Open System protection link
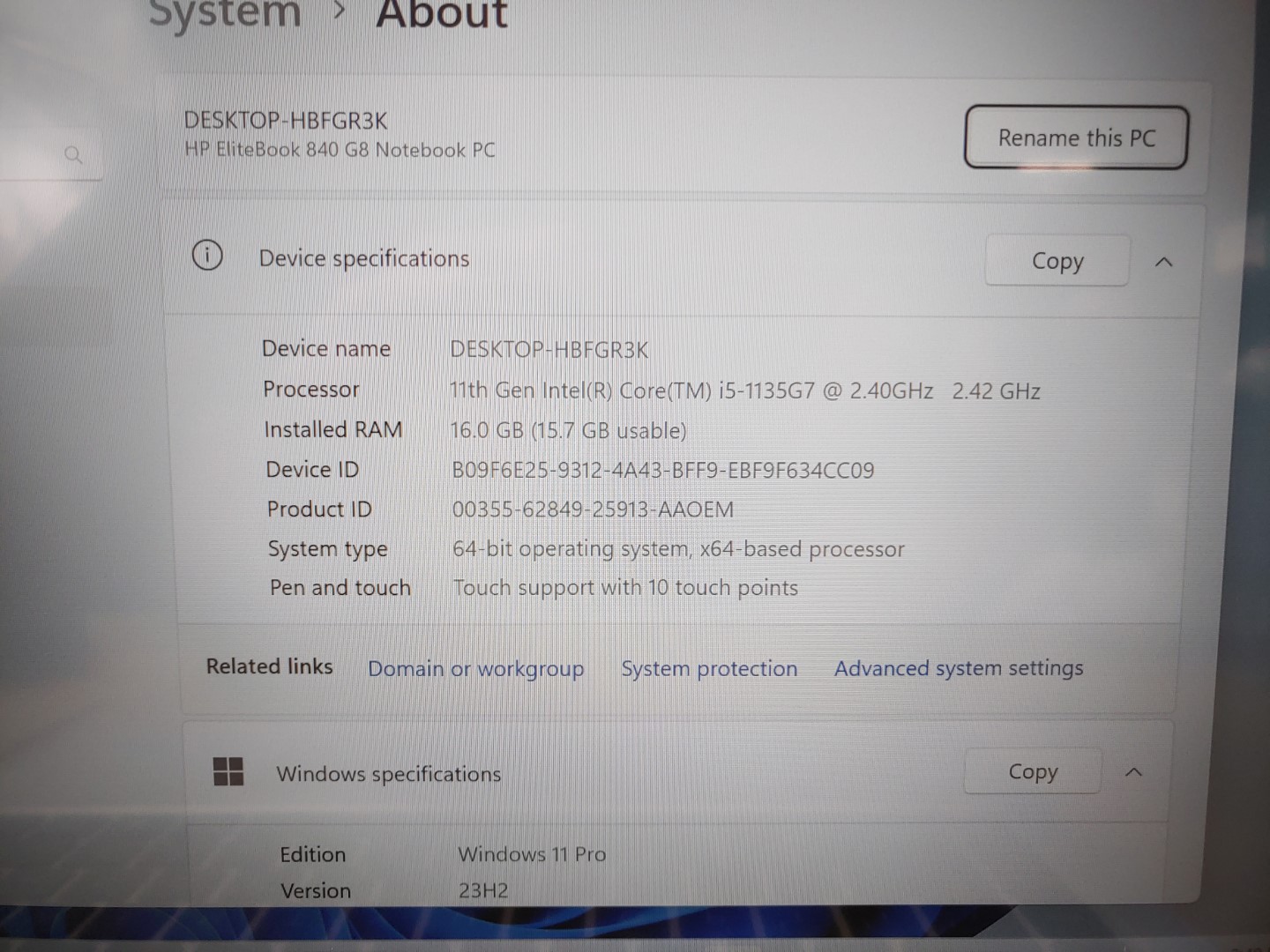 709,669
